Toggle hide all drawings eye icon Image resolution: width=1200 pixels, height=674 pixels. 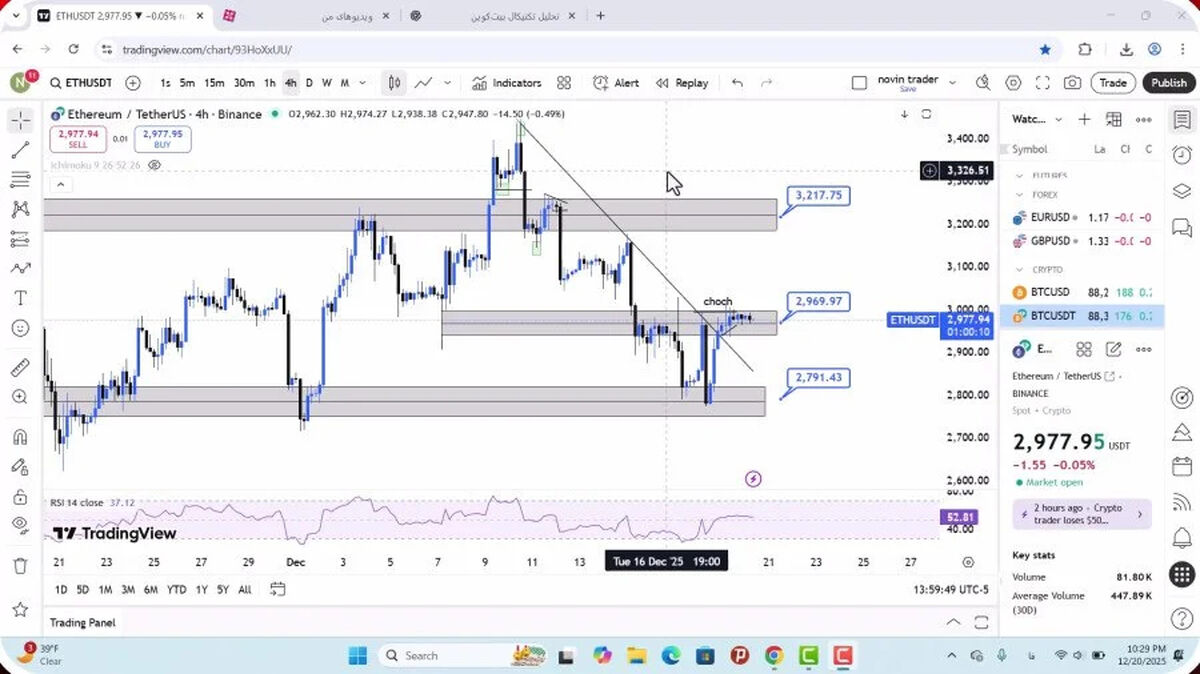point(20,525)
